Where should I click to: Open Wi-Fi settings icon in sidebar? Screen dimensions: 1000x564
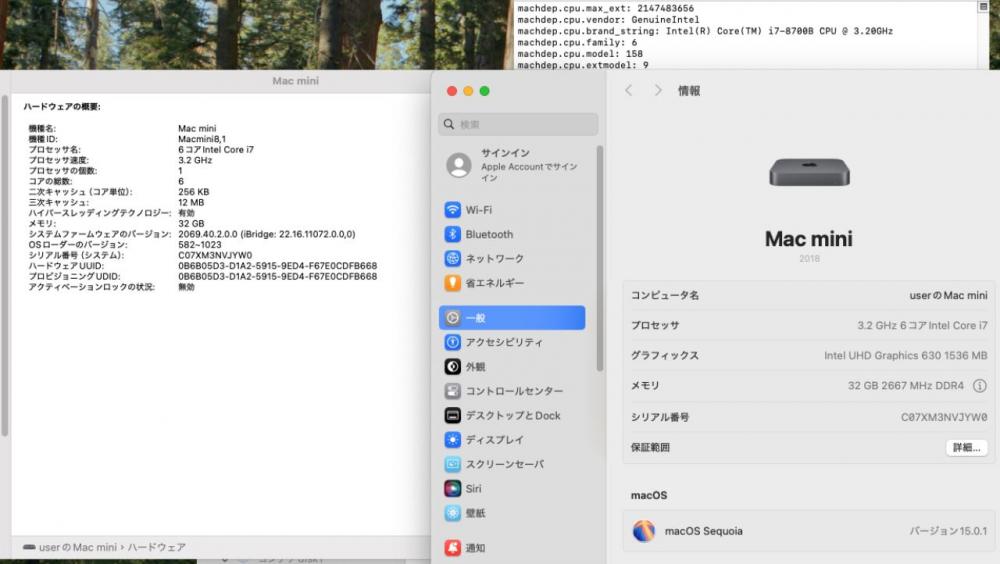click(452, 210)
